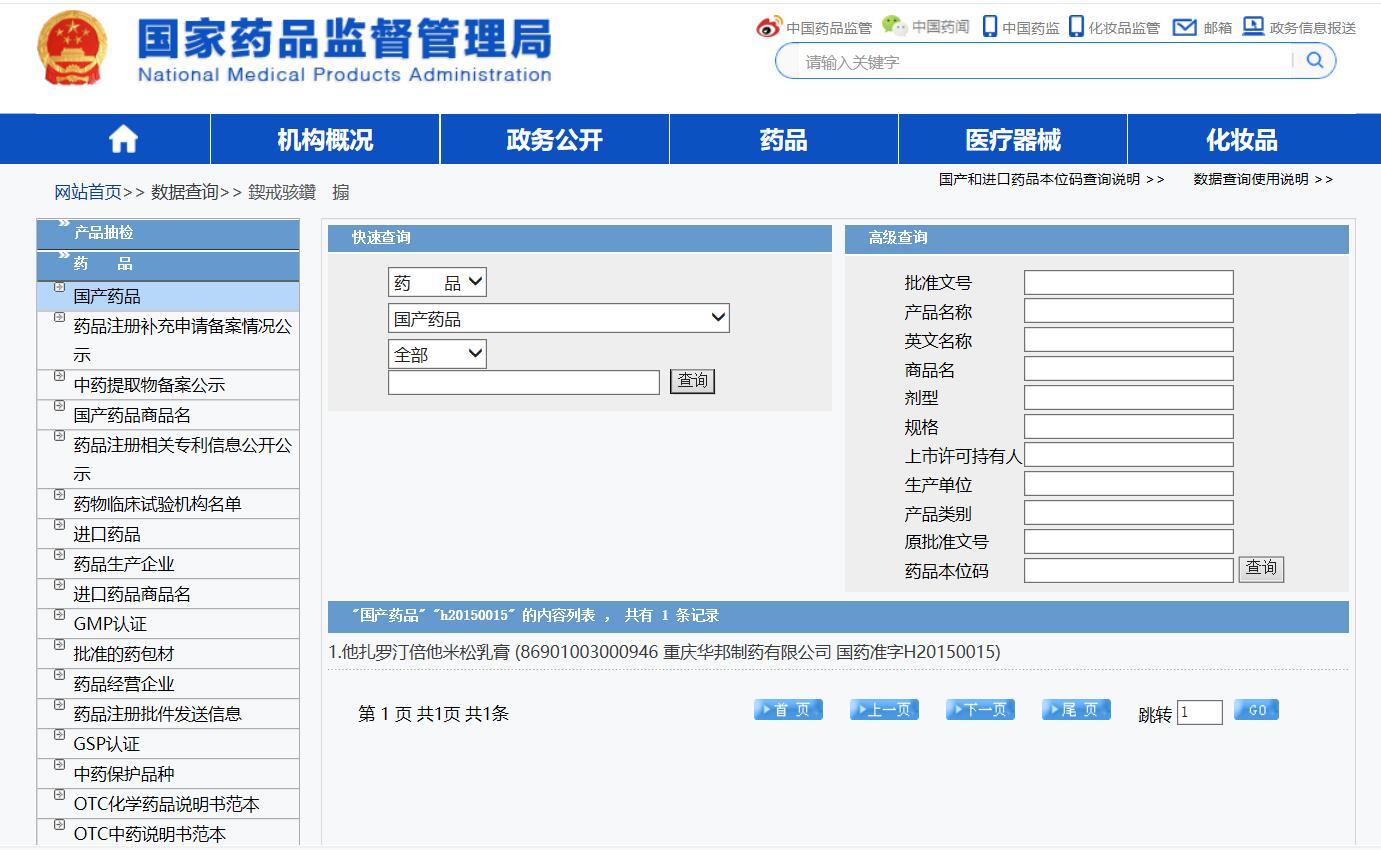Go to first page with 首页 button

click(x=788, y=709)
